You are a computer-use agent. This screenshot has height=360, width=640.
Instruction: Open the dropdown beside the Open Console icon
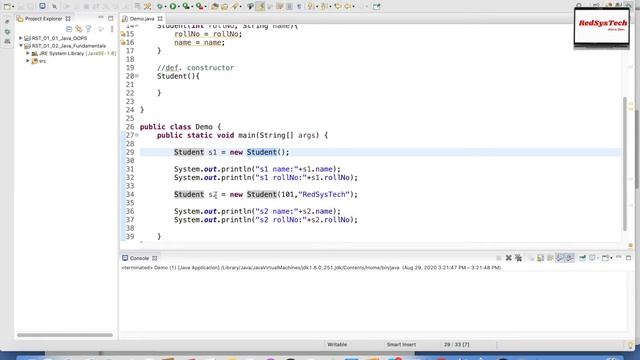(611, 258)
